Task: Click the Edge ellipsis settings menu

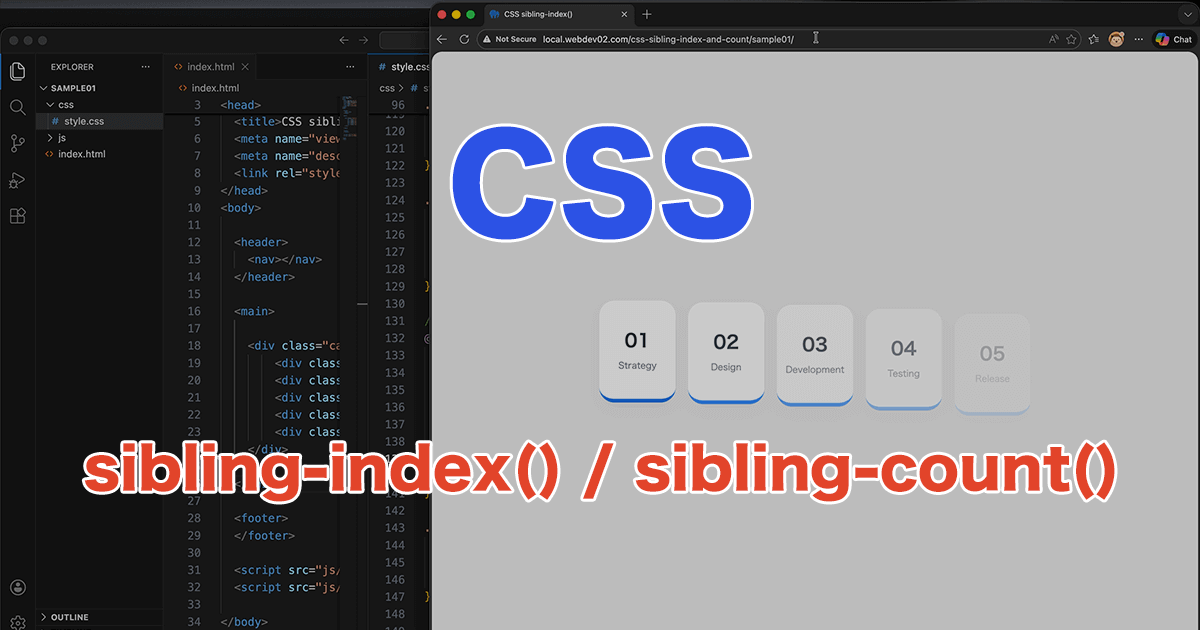Action: (1138, 39)
